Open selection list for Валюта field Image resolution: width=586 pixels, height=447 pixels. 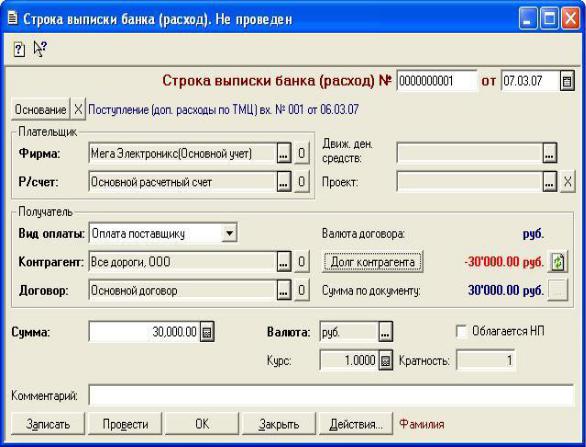(x=385, y=332)
